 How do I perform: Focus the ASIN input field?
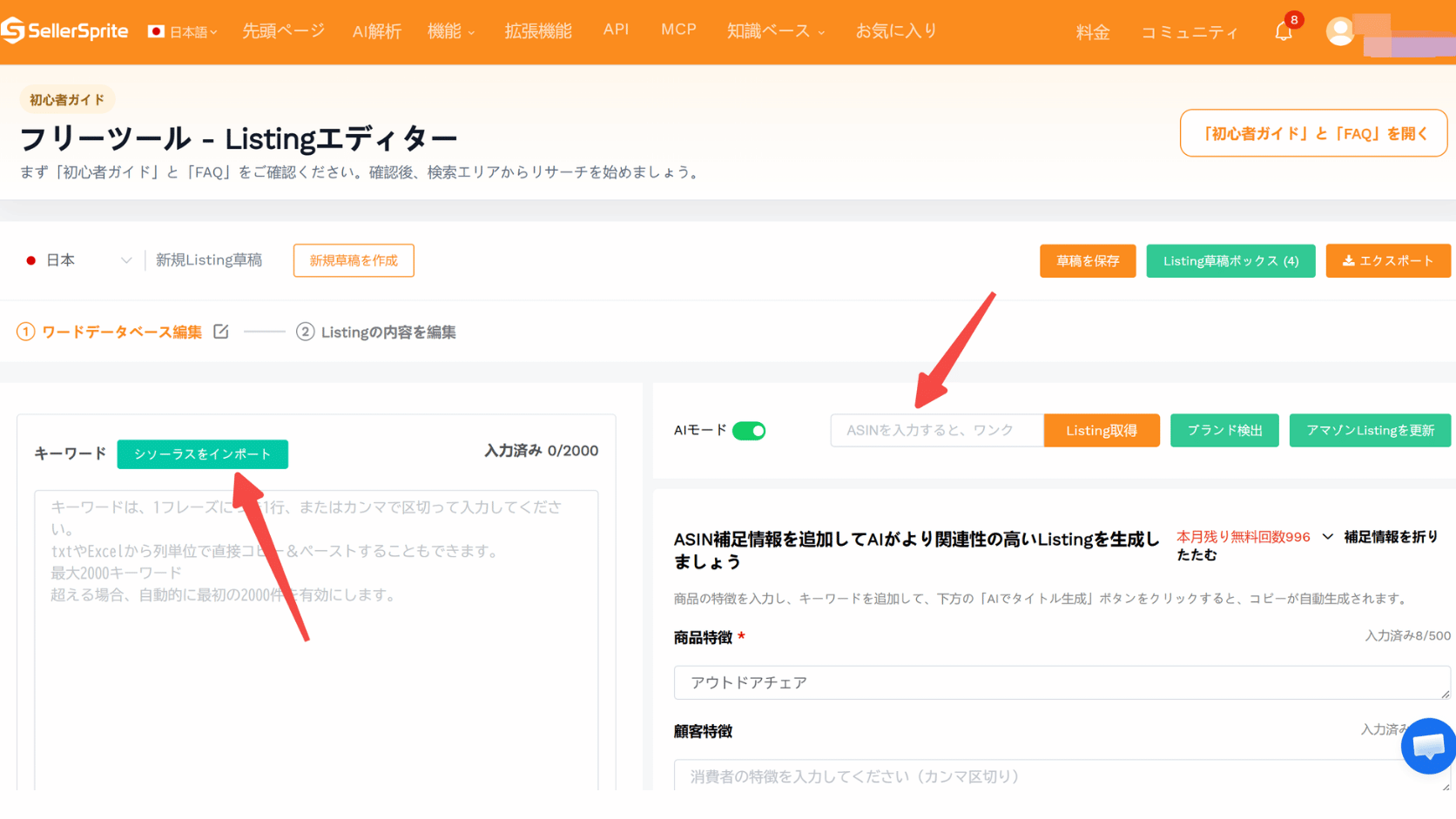[x=937, y=431]
